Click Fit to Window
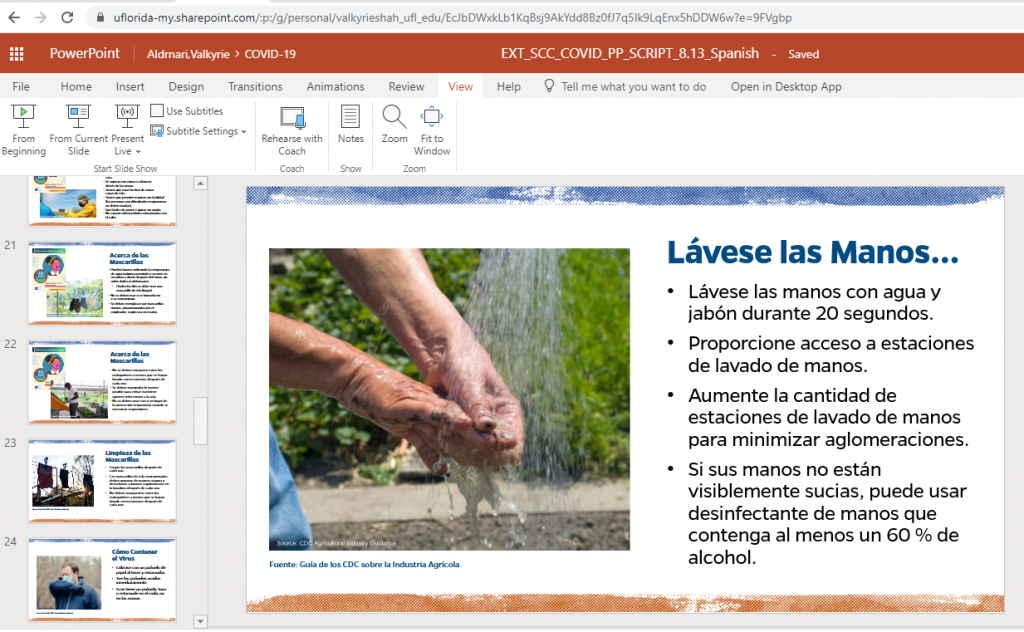This screenshot has width=1024, height=632. (x=431, y=130)
